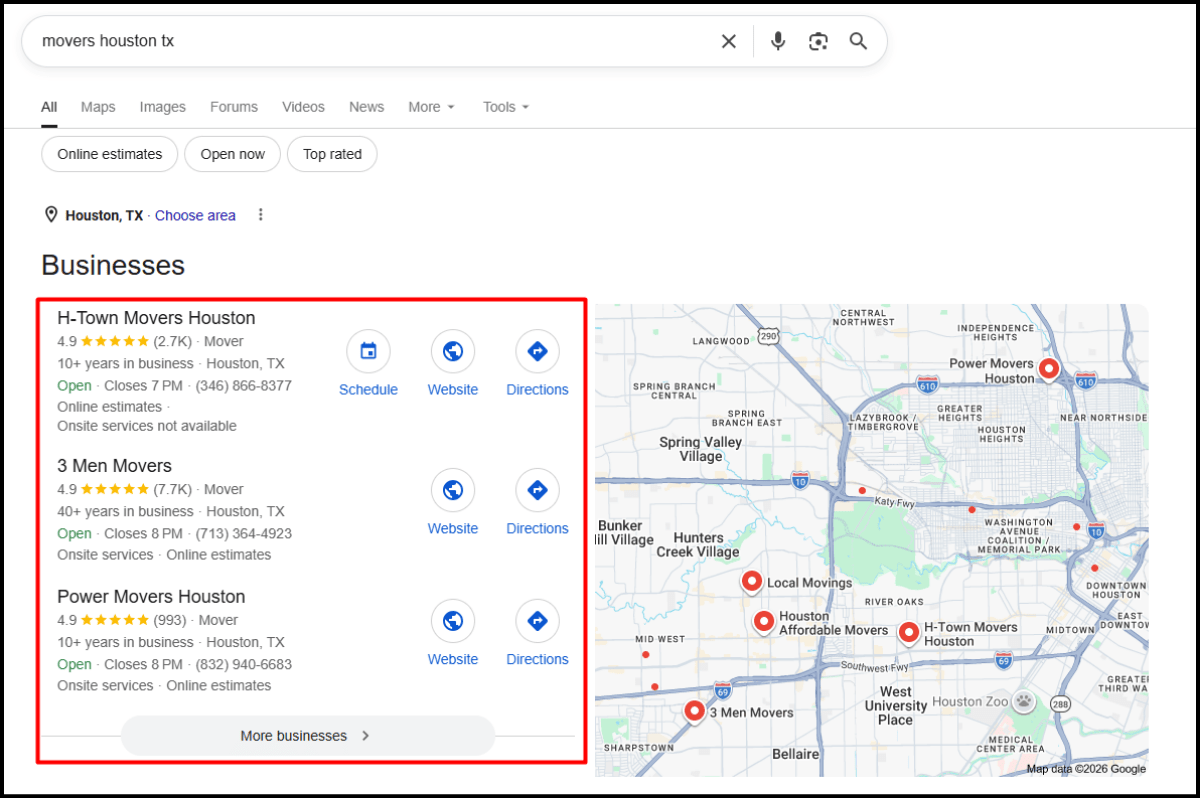
Task: Click West University Place label on map
Action: click(x=896, y=705)
